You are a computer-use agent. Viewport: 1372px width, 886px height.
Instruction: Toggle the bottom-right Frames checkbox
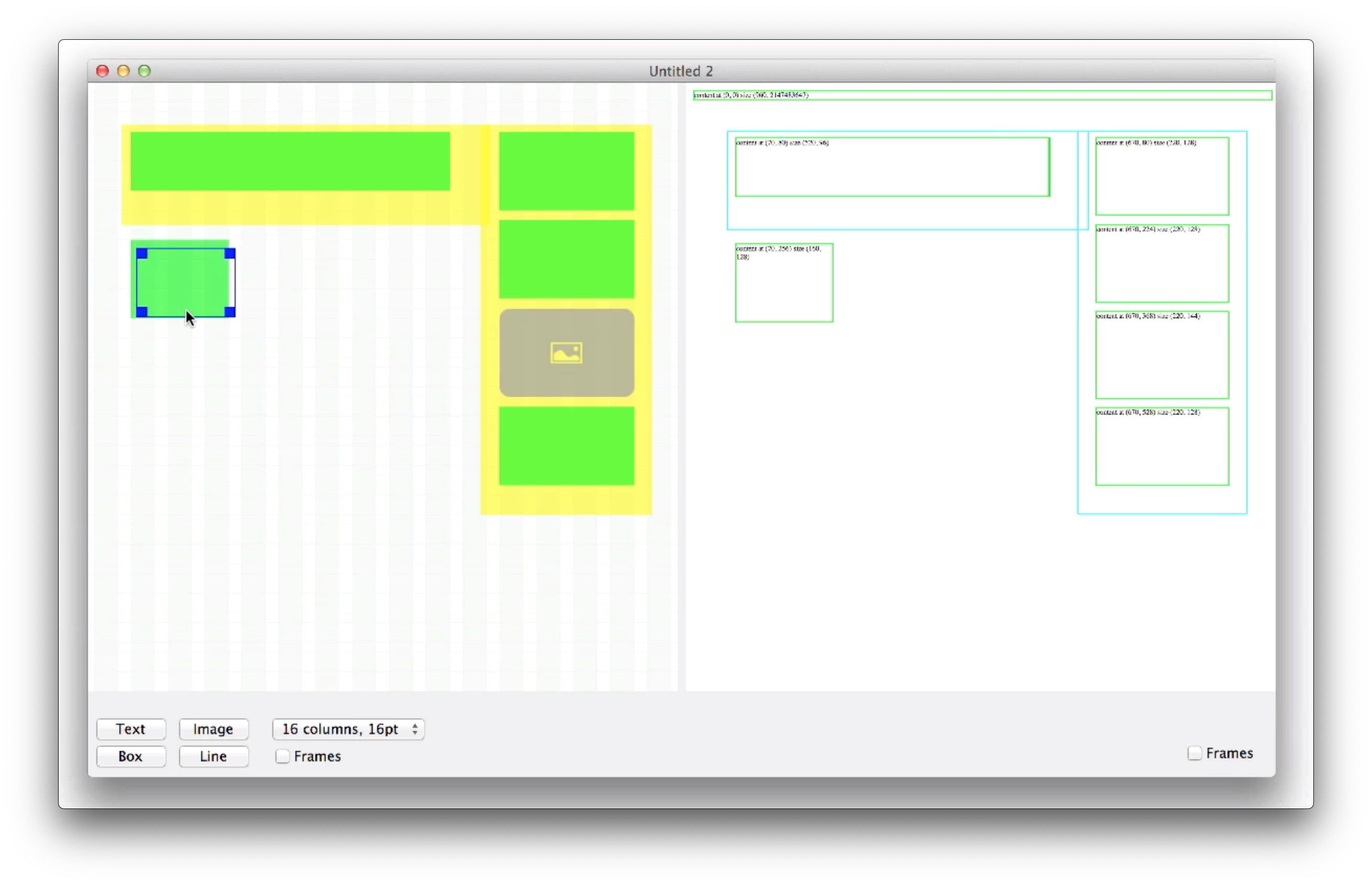[1194, 753]
